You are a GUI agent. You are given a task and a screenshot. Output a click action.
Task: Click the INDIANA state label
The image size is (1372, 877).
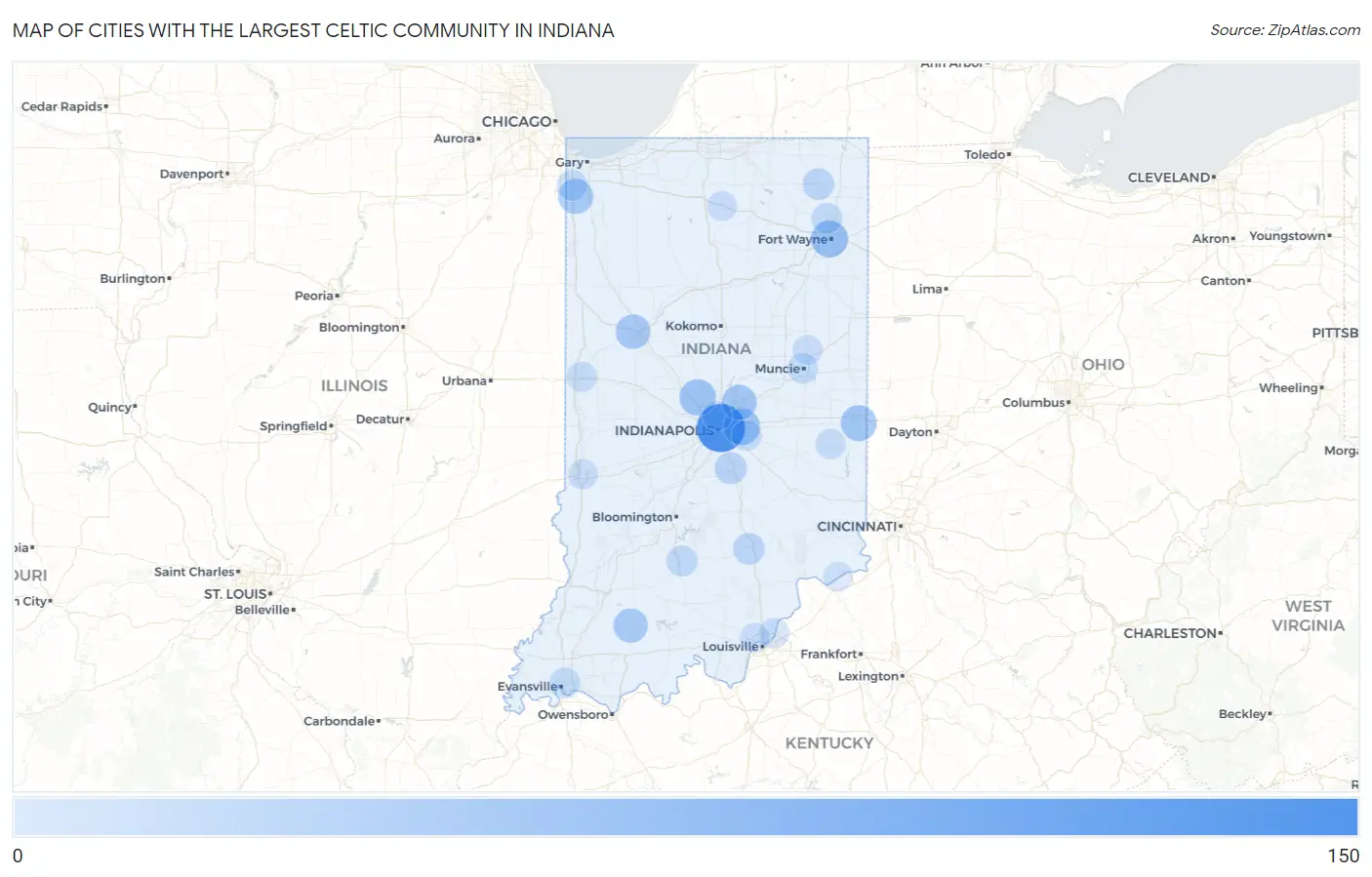pos(716,348)
